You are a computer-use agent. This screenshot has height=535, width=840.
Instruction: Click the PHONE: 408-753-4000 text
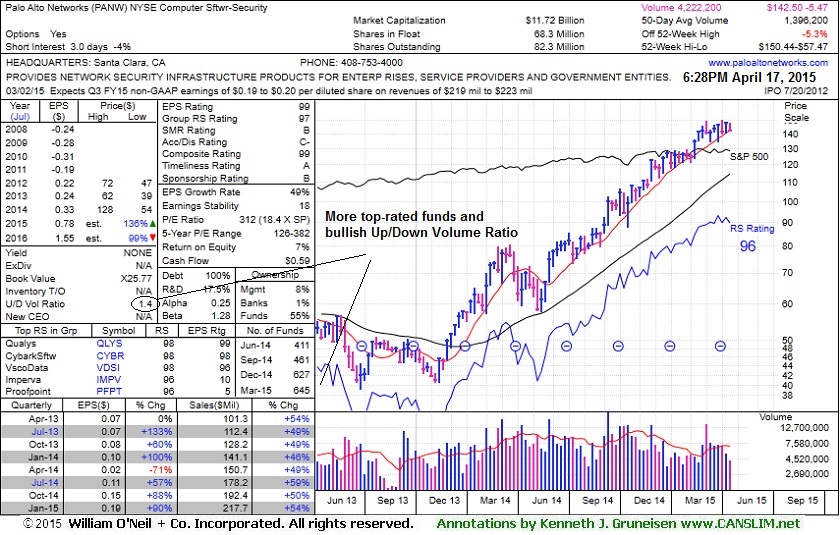tap(351, 63)
